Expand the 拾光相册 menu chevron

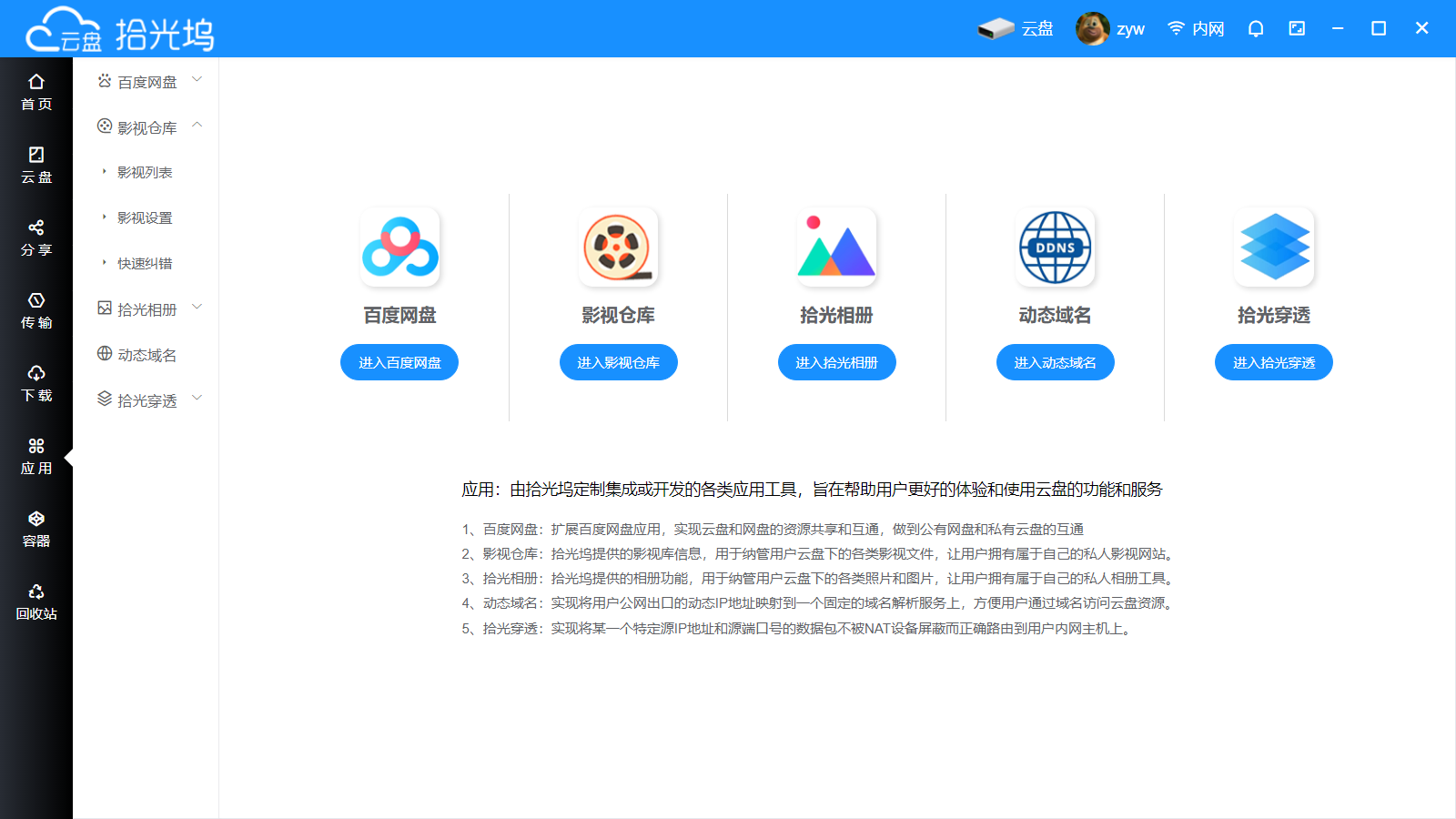[197, 308]
